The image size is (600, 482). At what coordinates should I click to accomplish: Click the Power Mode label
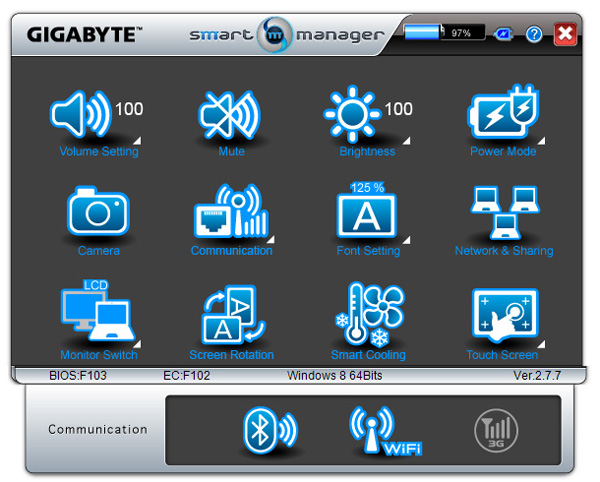coord(503,151)
